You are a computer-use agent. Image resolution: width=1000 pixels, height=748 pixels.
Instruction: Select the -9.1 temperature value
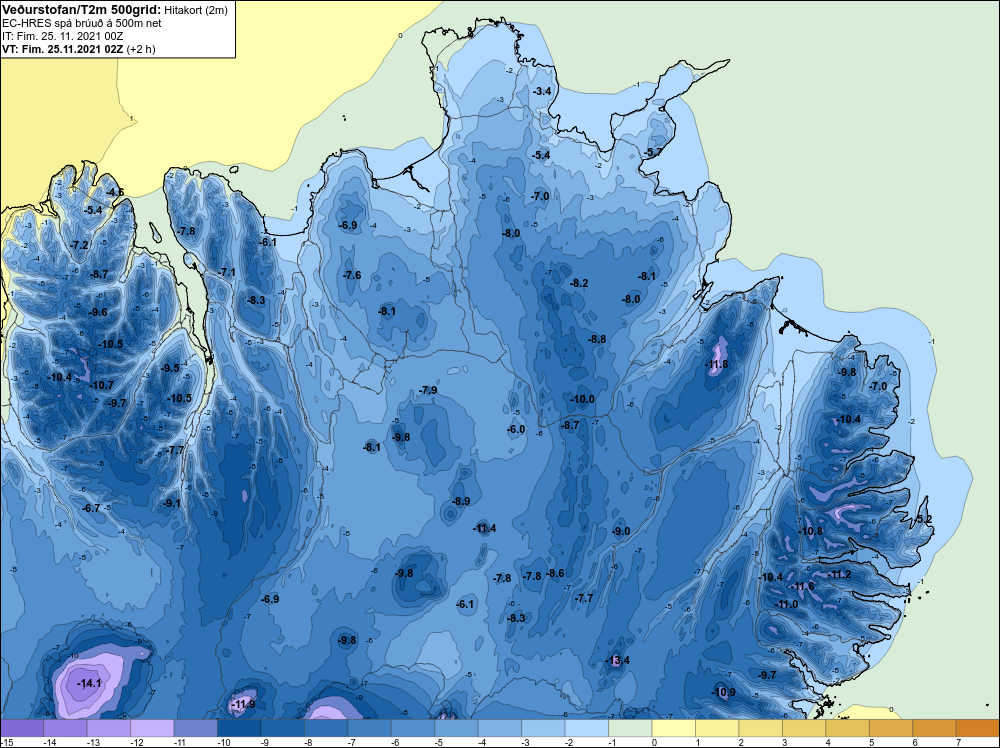(172, 503)
